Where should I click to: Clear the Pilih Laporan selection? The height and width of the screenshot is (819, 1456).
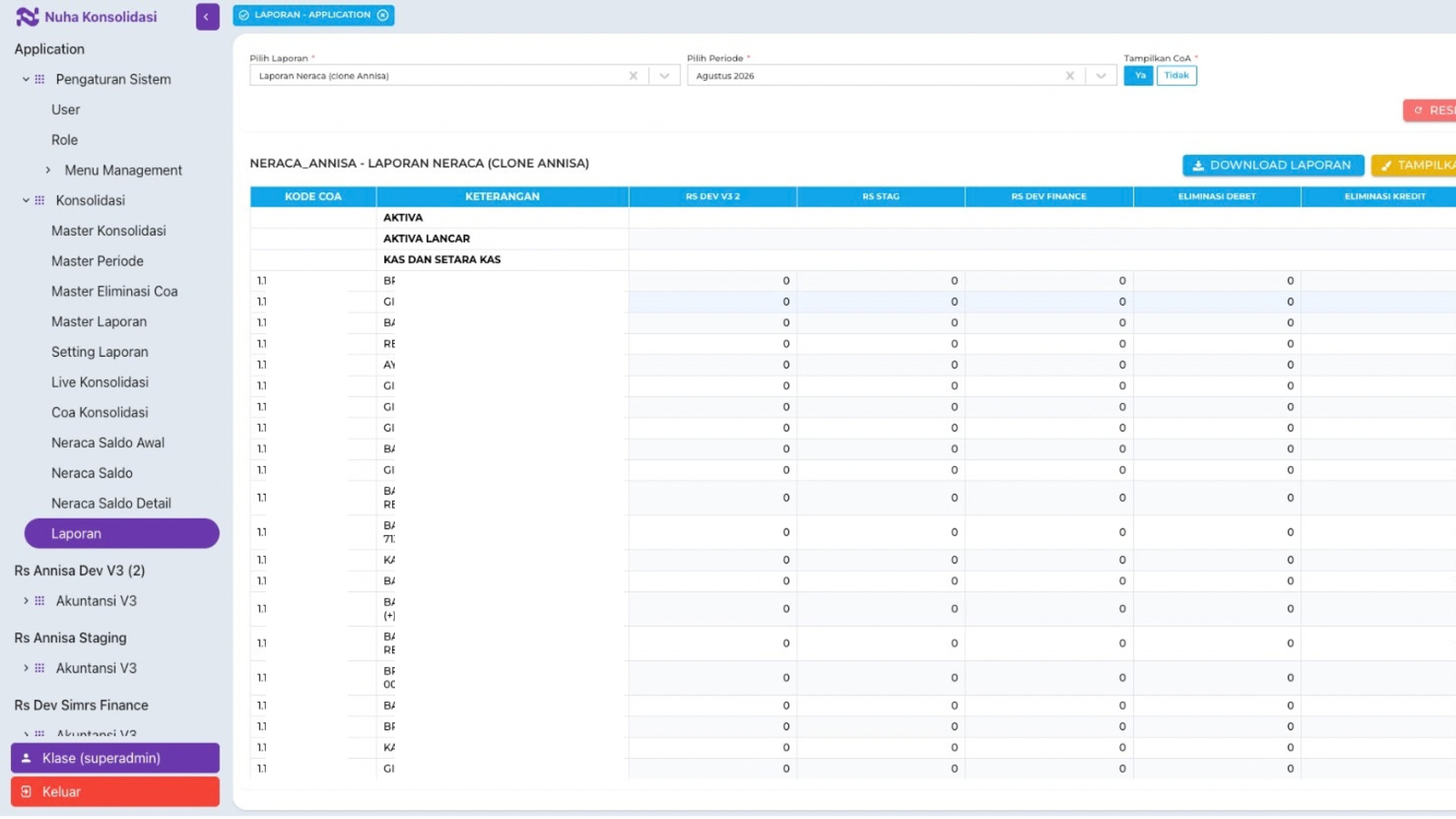click(x=633, y=76)
